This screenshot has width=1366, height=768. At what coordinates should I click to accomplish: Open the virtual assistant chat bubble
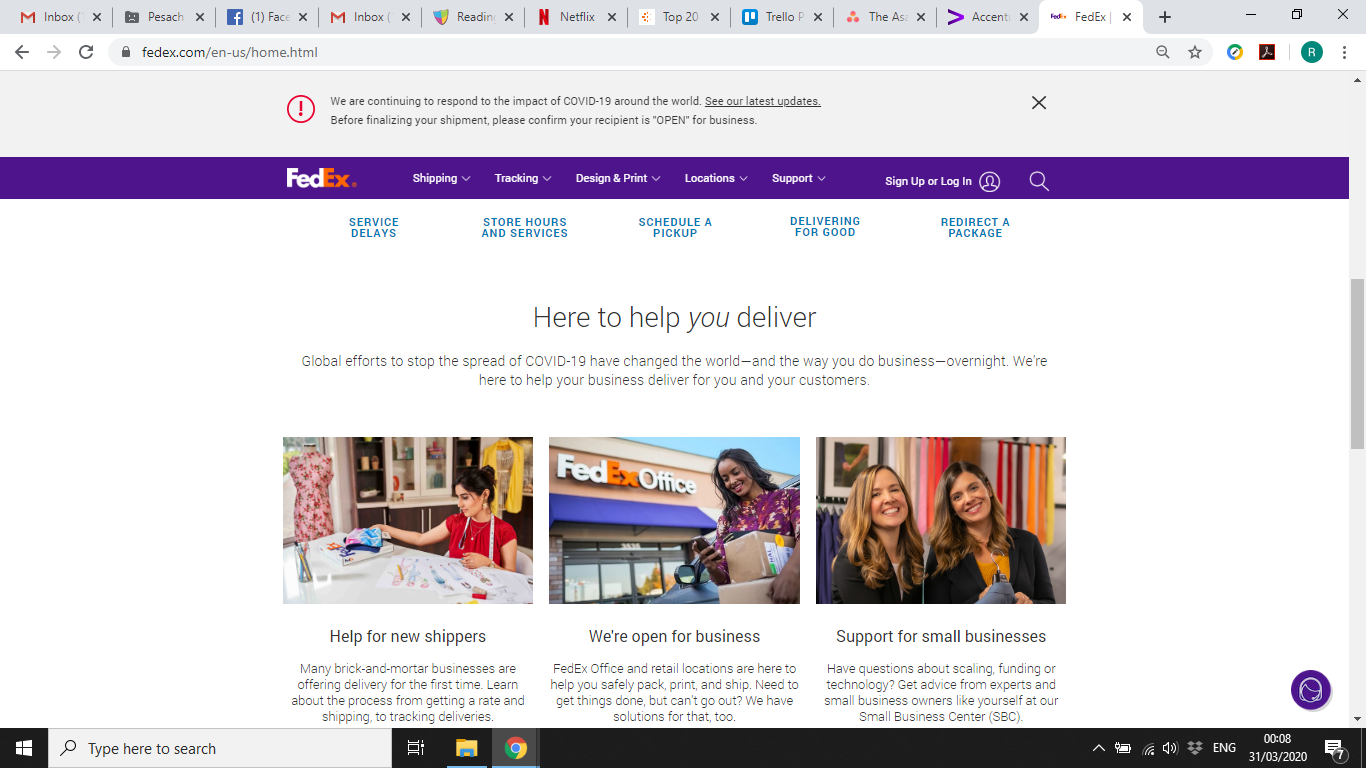(x=1310, y=690)
